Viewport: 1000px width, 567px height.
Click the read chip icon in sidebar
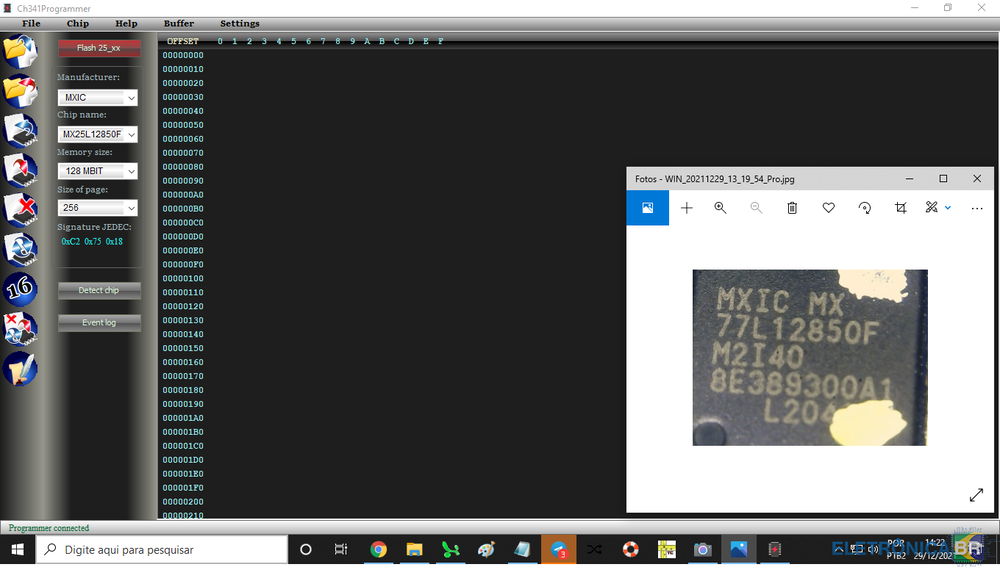20,130
